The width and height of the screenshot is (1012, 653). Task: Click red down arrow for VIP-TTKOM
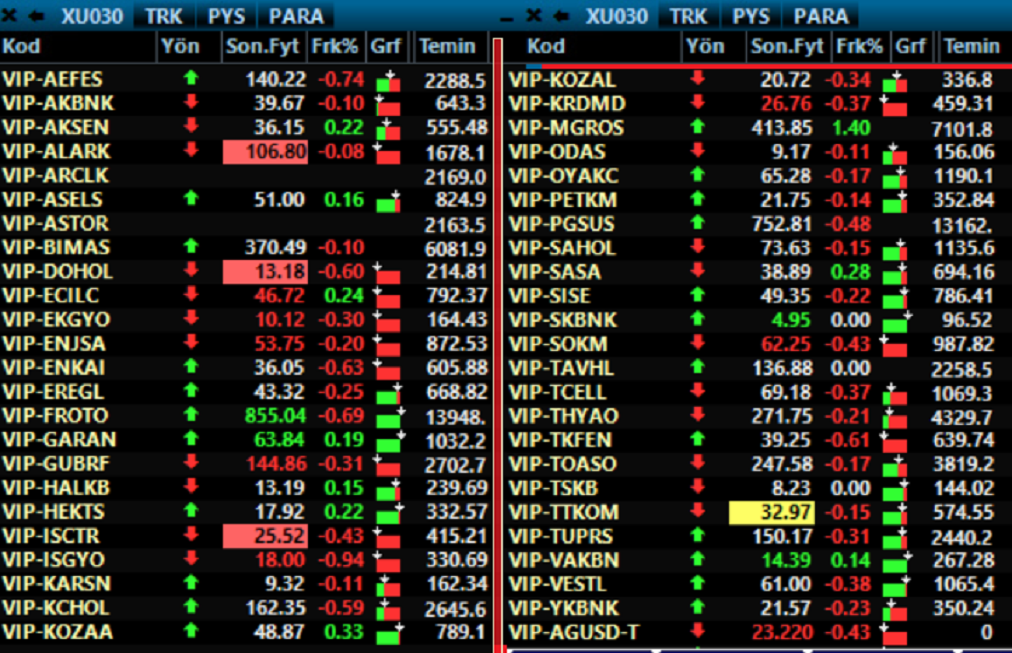[x=697, y=512]
